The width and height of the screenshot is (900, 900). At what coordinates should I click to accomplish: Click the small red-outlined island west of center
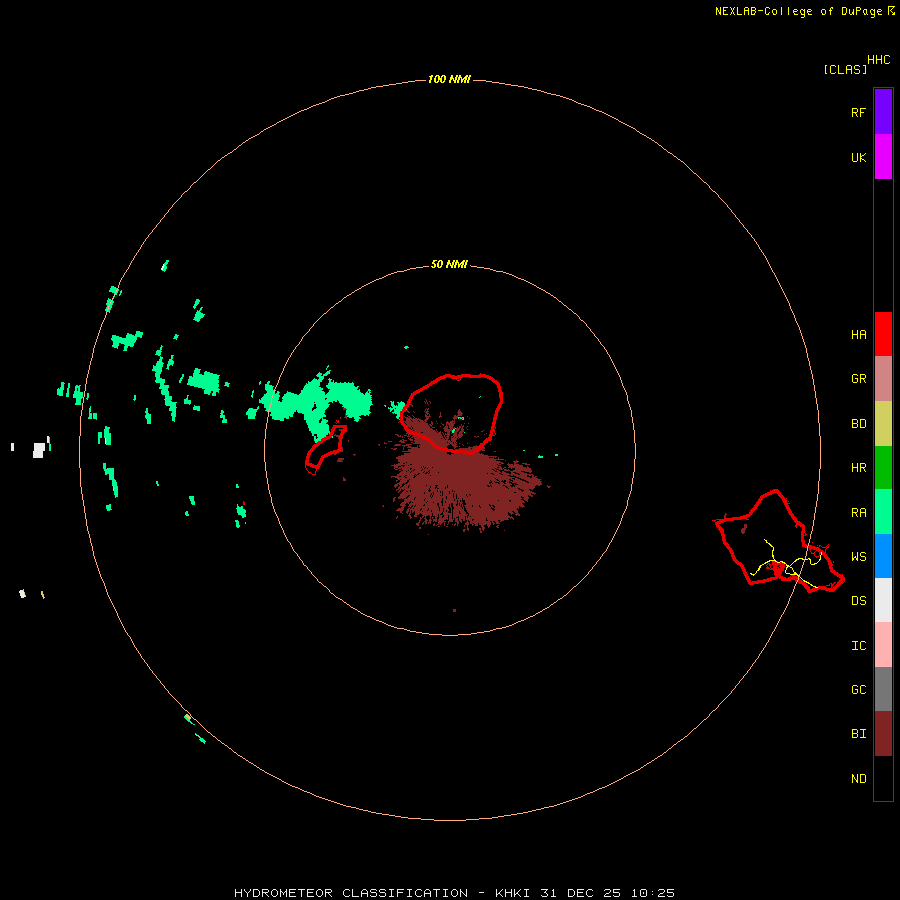pyautogui.click(x=325, y=449)
